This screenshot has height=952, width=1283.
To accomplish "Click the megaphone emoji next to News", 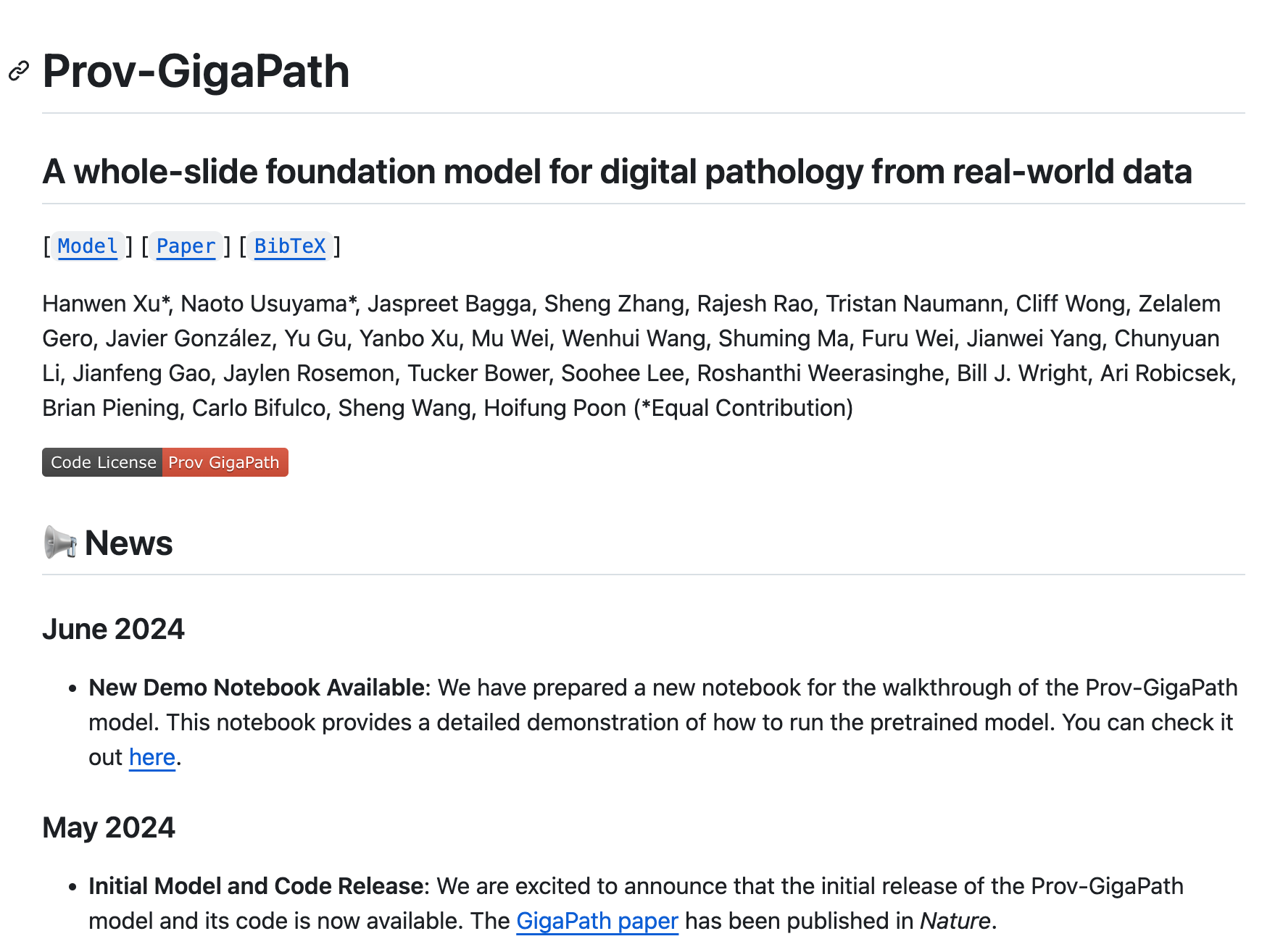I will pos(60,543).
